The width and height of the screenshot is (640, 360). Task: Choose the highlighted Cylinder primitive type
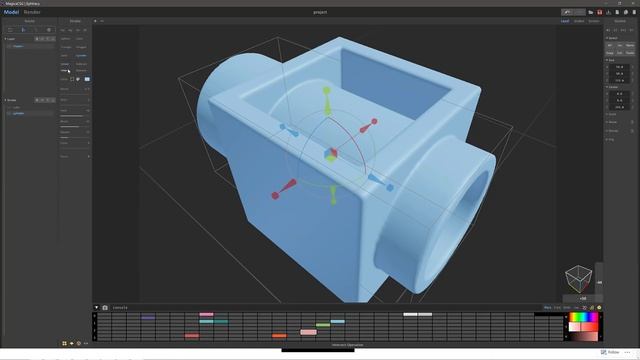(x=81, y=56)
